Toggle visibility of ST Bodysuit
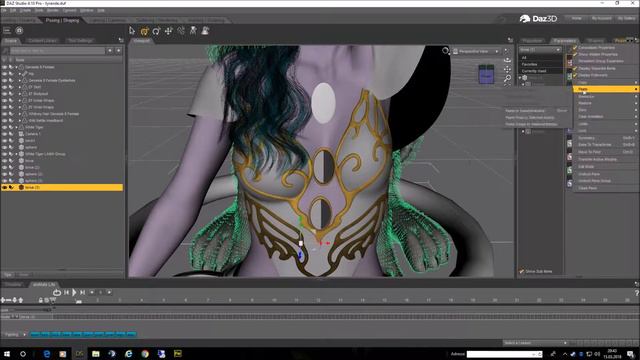640x360 pixels. 4,93
